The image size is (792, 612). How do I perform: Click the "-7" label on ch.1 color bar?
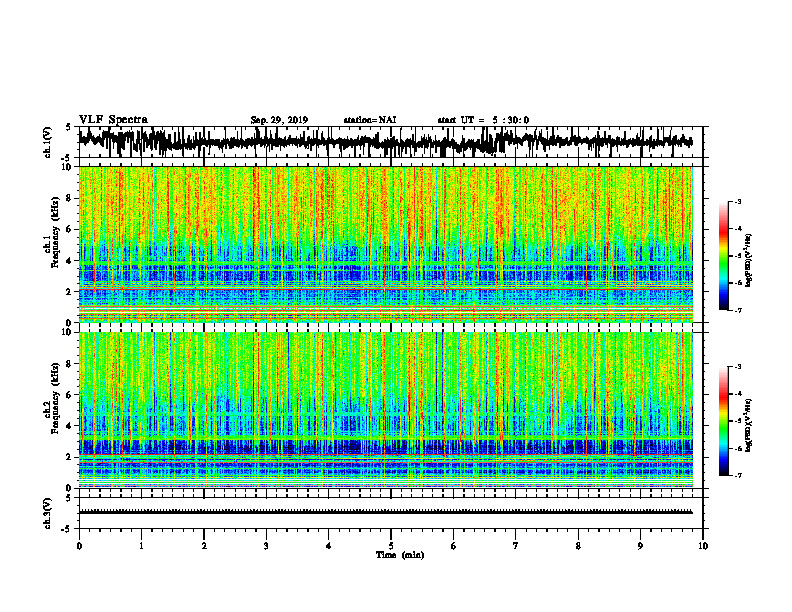(737, 310)
